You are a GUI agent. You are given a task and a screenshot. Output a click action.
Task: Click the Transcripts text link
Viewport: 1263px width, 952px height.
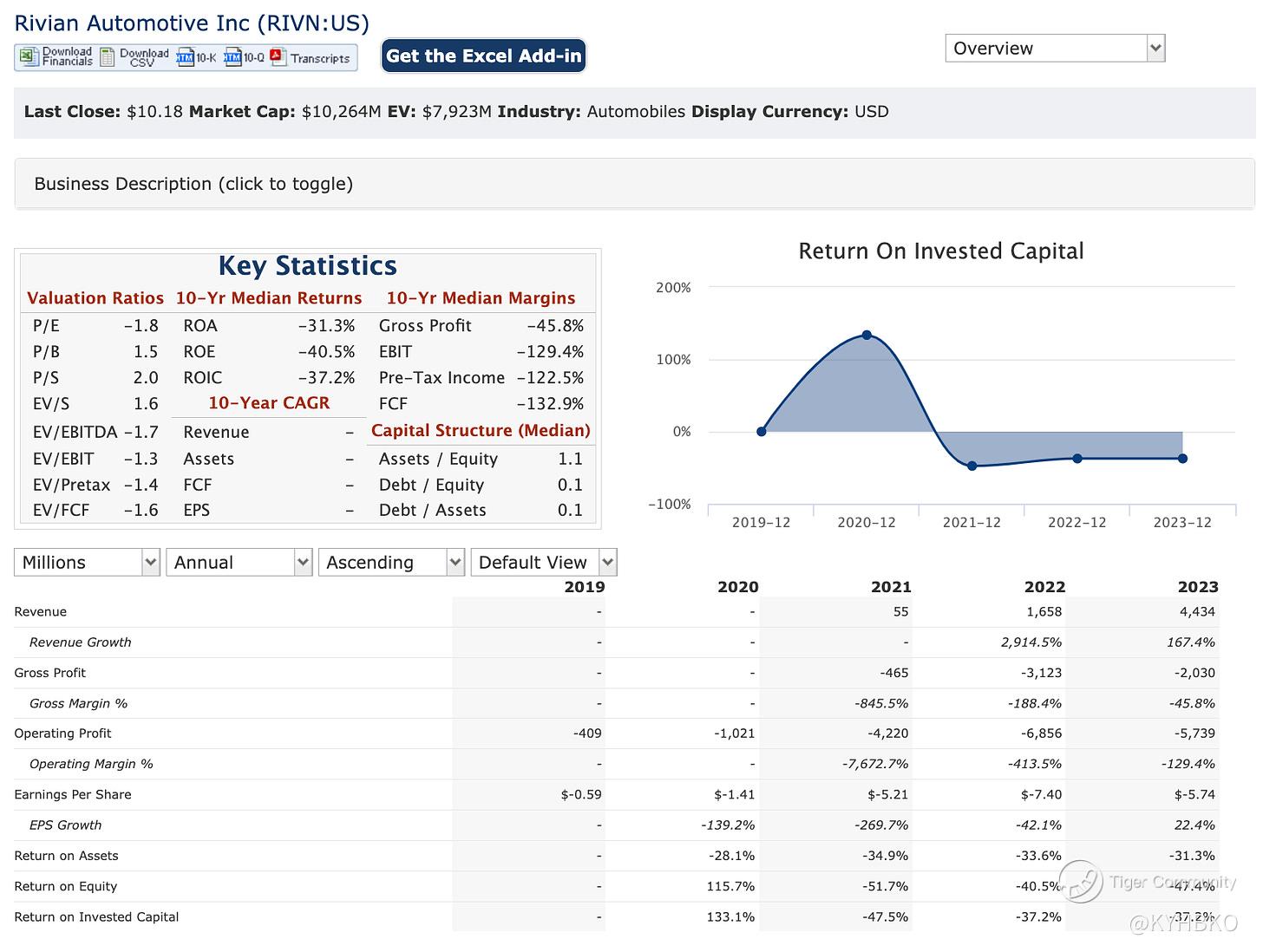[x=320, y=58]
